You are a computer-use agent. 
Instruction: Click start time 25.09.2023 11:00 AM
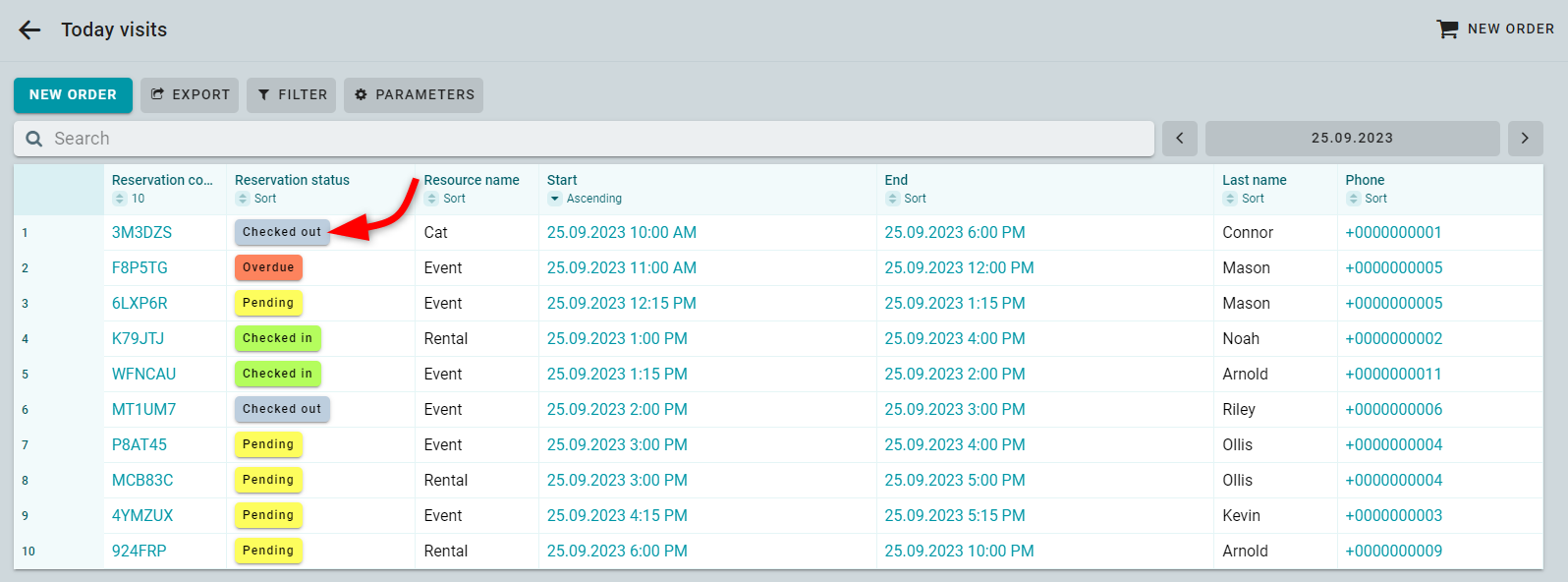tap(622, 268)
